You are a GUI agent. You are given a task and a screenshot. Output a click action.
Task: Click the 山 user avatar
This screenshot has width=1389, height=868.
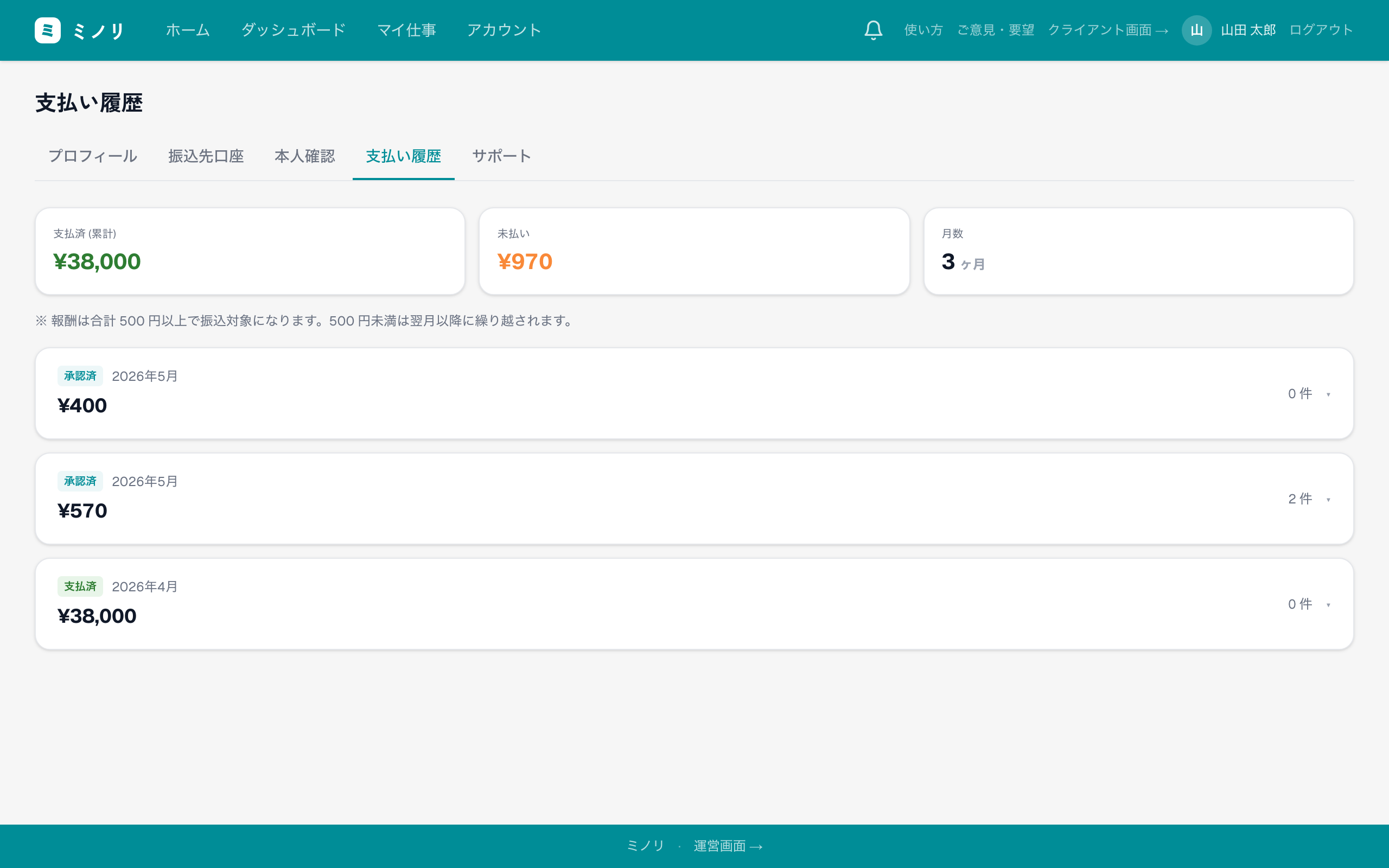[x=1196, y=30]
